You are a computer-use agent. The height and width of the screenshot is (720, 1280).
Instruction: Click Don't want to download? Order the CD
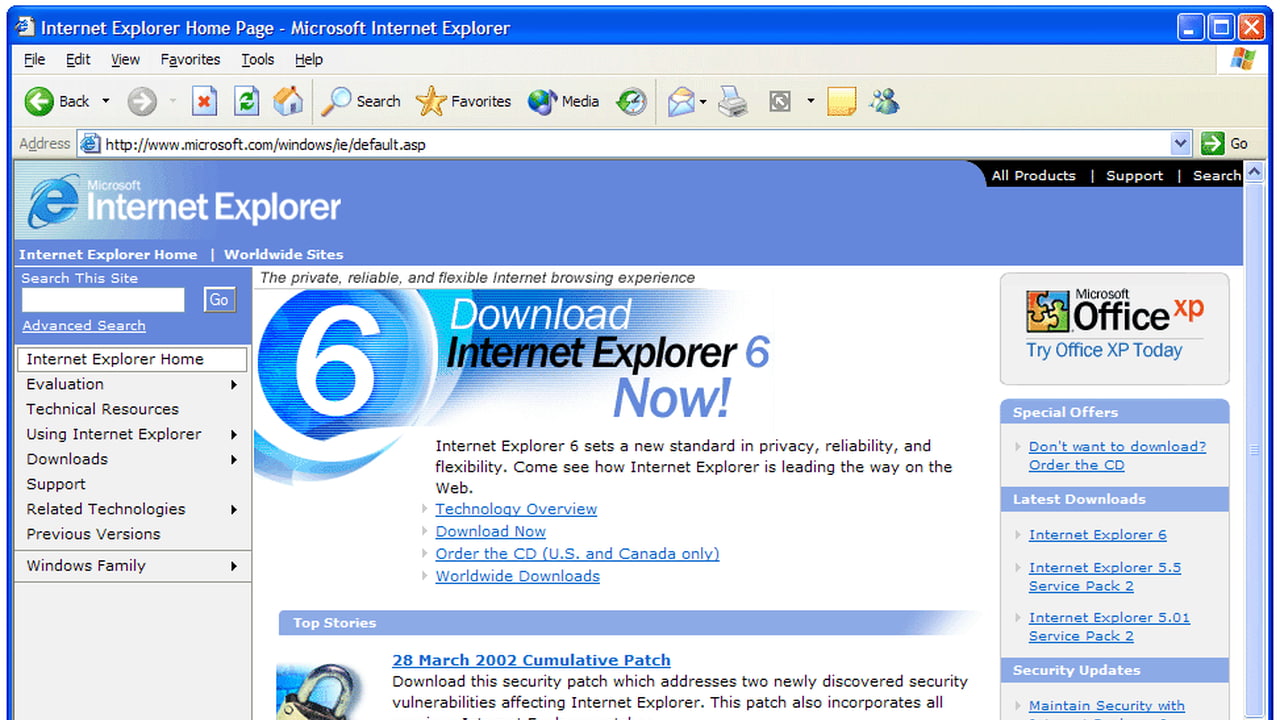(1117, 456)
